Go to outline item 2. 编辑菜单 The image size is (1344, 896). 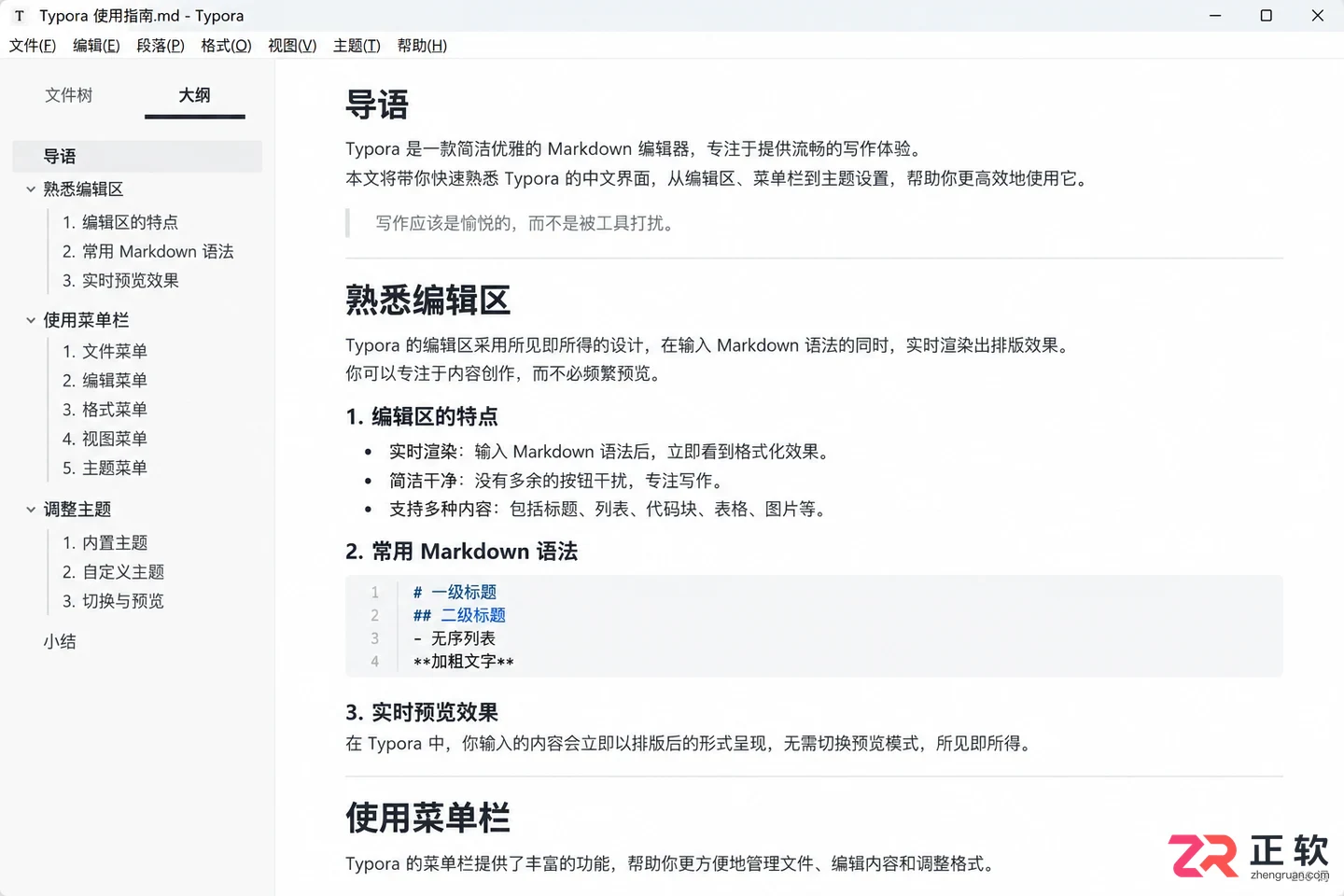coord(105,380)
